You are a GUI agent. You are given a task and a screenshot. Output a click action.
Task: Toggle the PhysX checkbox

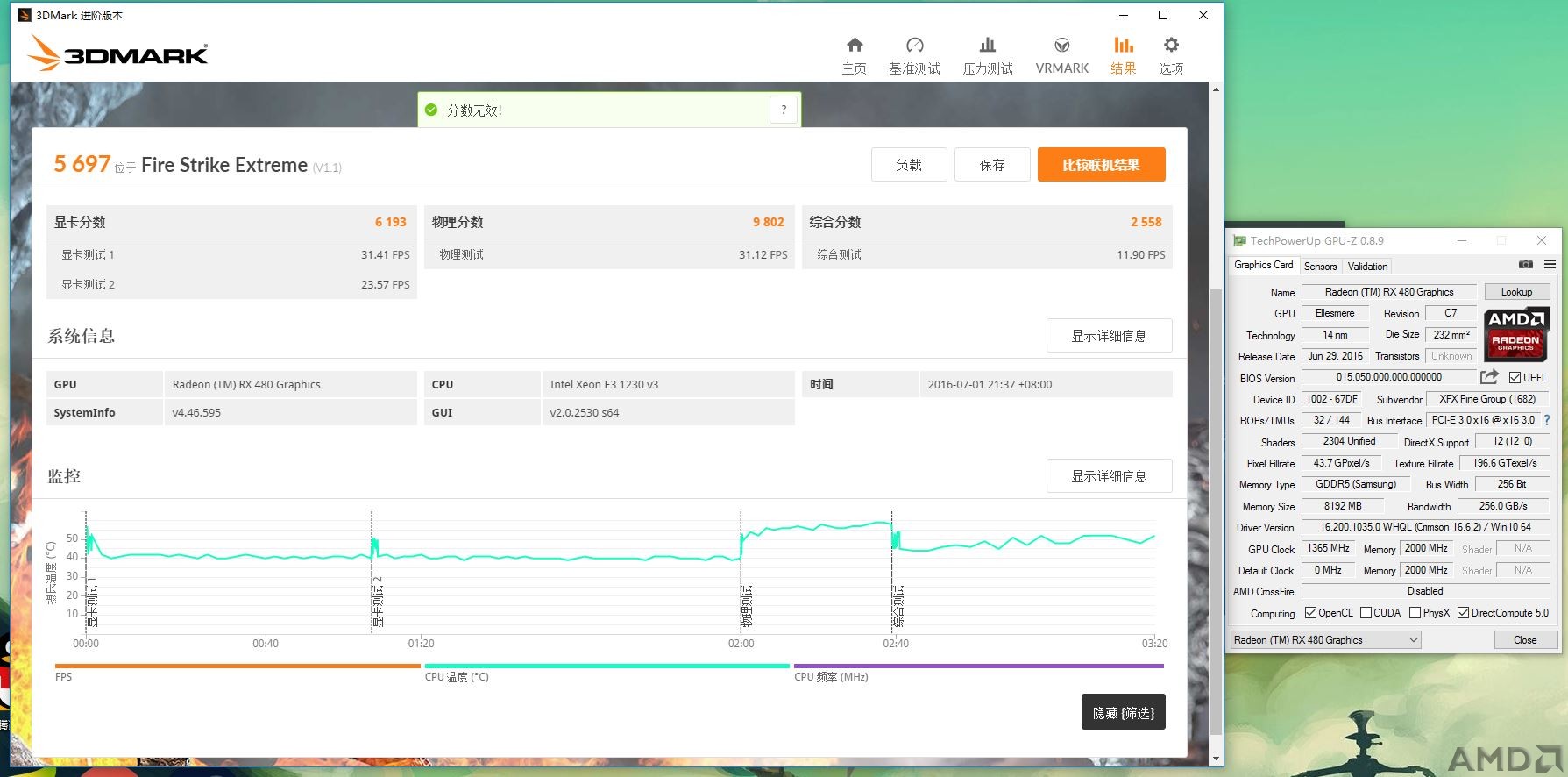1415,613
